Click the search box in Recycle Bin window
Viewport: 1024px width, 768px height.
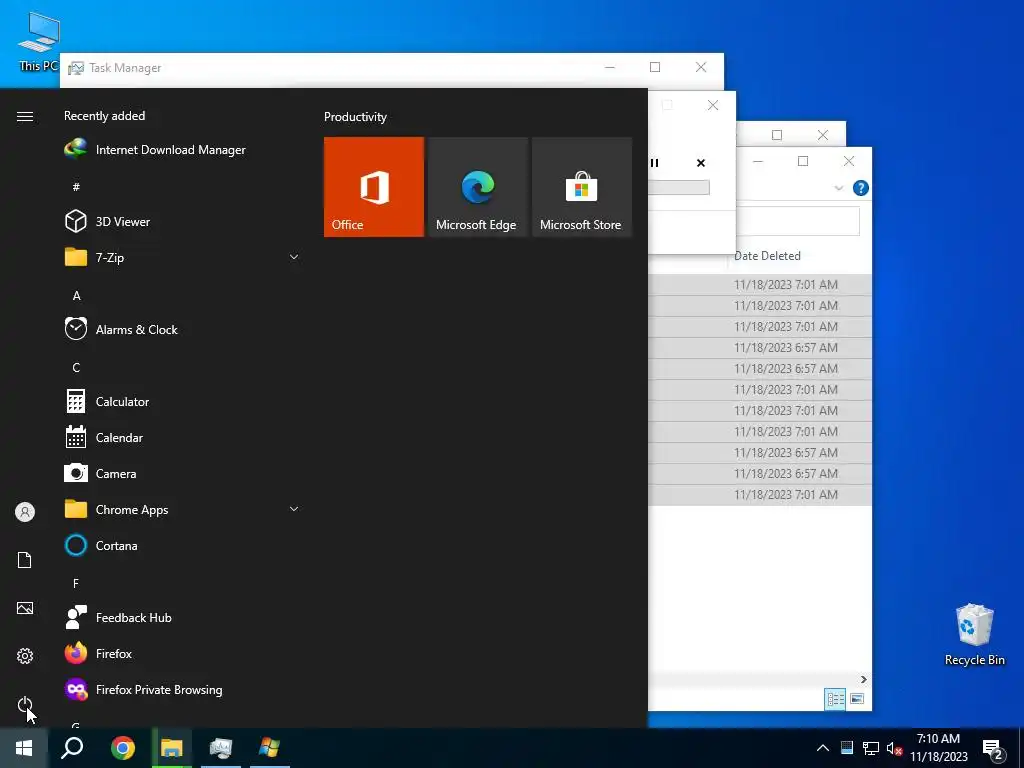797,221
